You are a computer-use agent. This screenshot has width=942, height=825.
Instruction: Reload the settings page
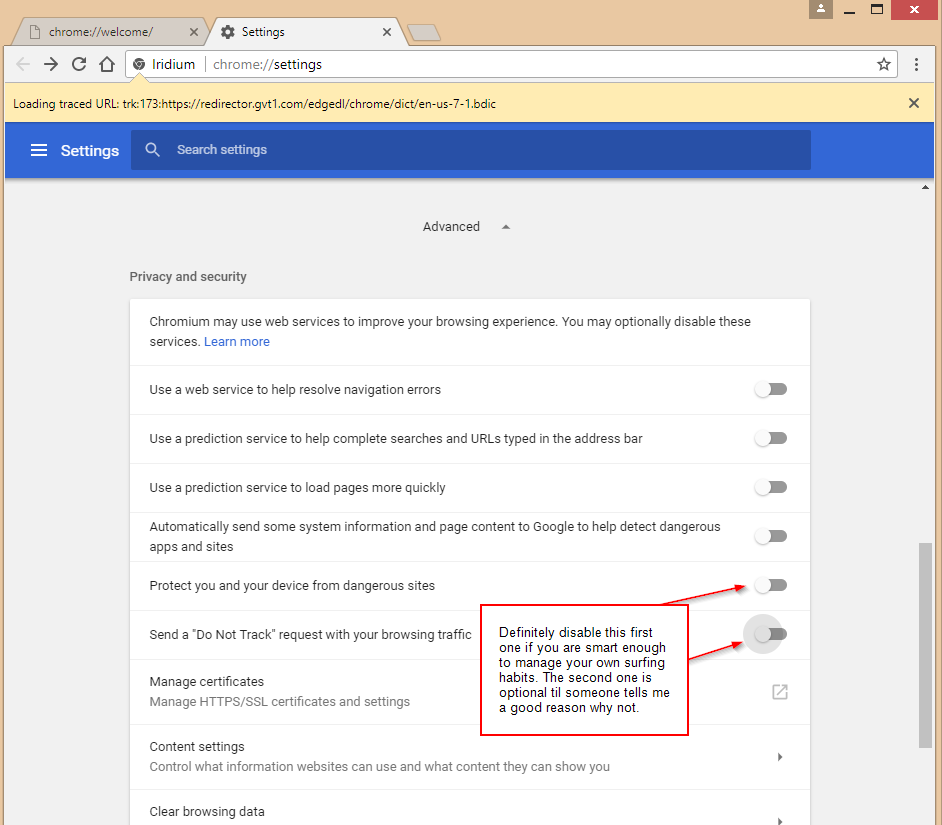point(79,64)
